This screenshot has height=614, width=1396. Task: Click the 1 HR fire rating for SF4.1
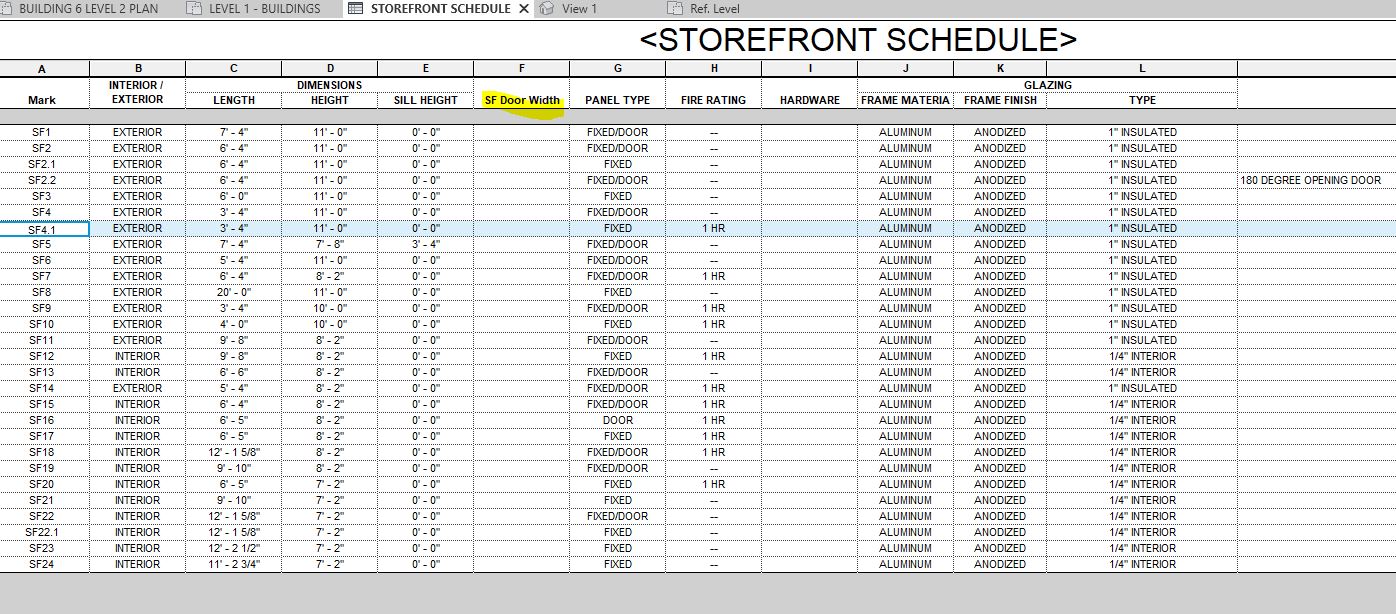(713, 228)
